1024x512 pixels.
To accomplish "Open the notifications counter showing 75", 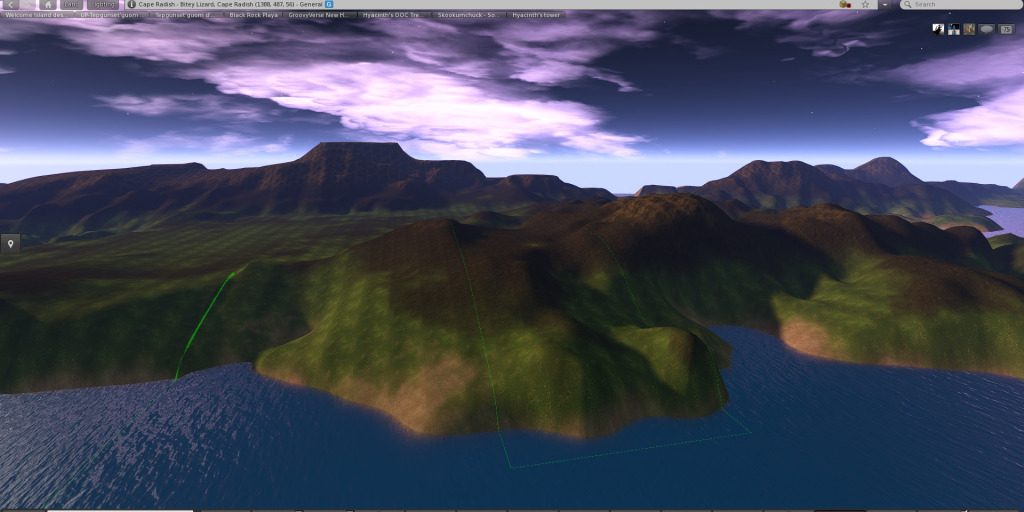I will (1006, 29).
